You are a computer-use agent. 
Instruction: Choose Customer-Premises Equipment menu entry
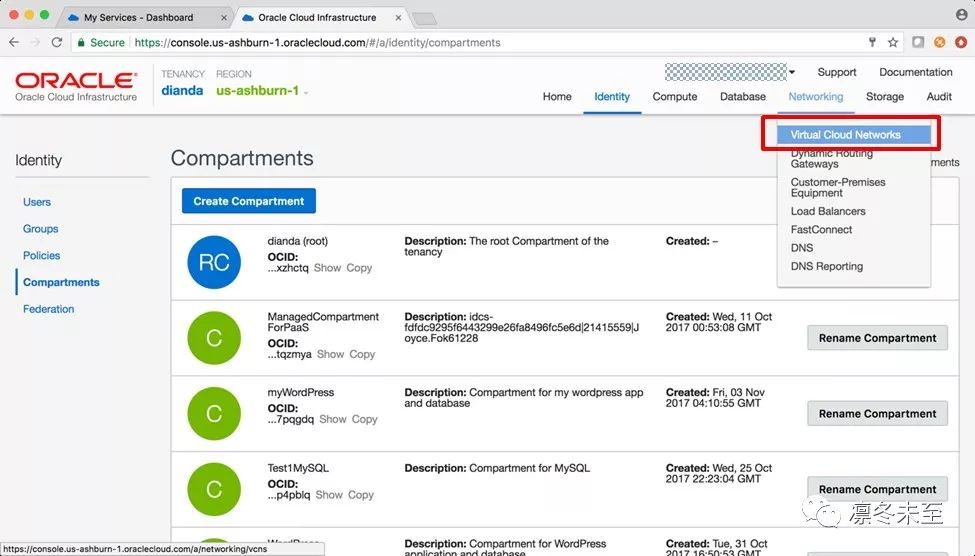[838, 187]
